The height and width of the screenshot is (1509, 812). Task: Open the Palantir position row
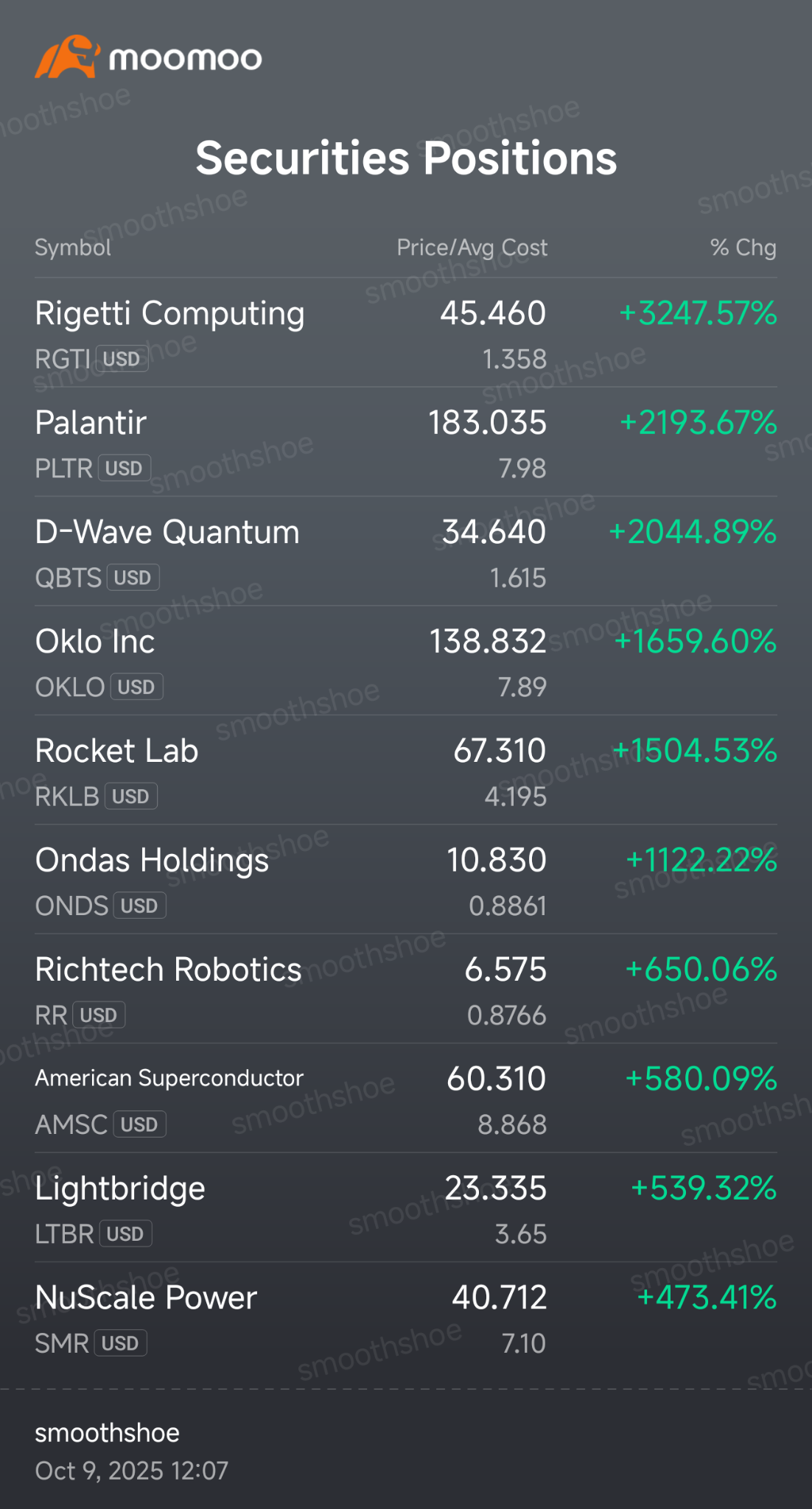click(x=406, y=442)
